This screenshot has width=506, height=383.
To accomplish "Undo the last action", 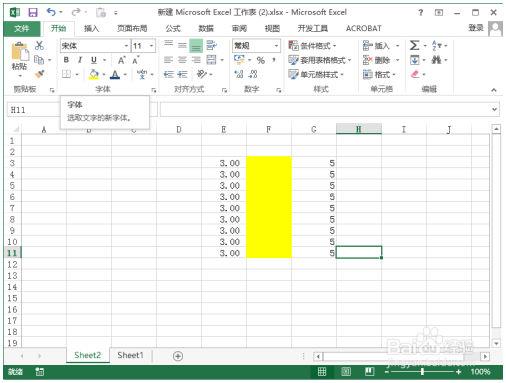I will tap(51, 12).
